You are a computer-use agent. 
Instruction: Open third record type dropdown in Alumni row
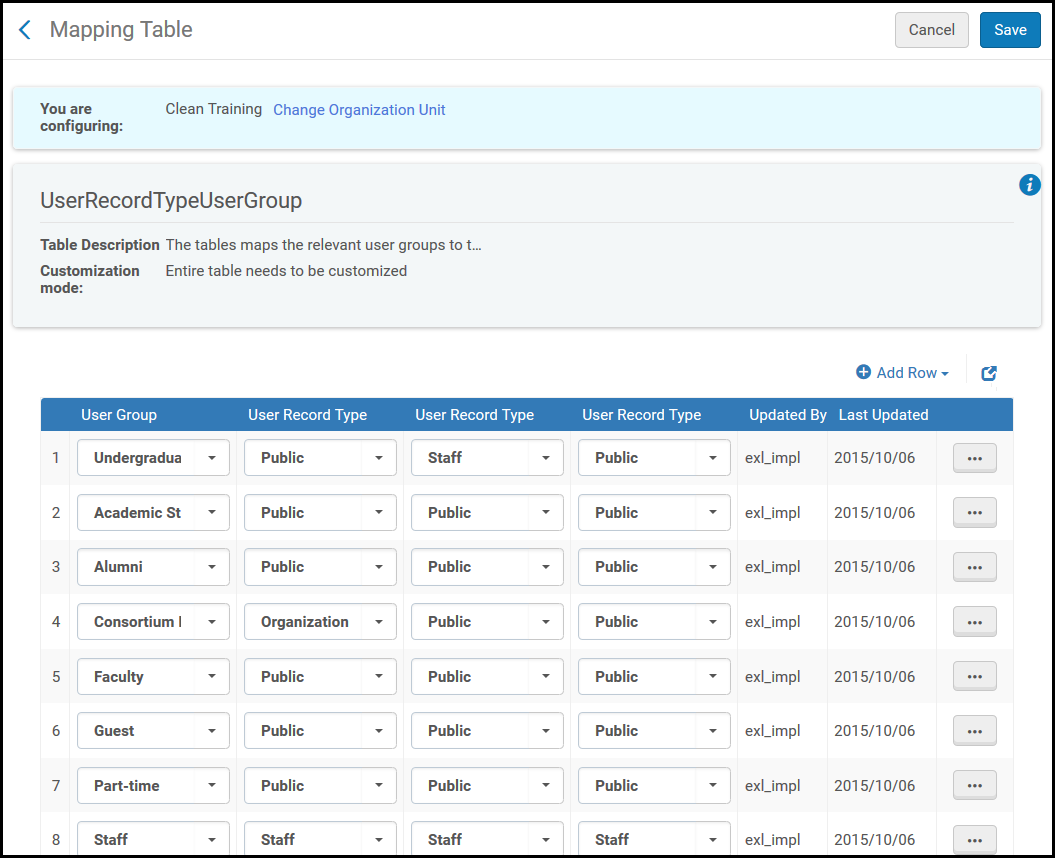654,567
